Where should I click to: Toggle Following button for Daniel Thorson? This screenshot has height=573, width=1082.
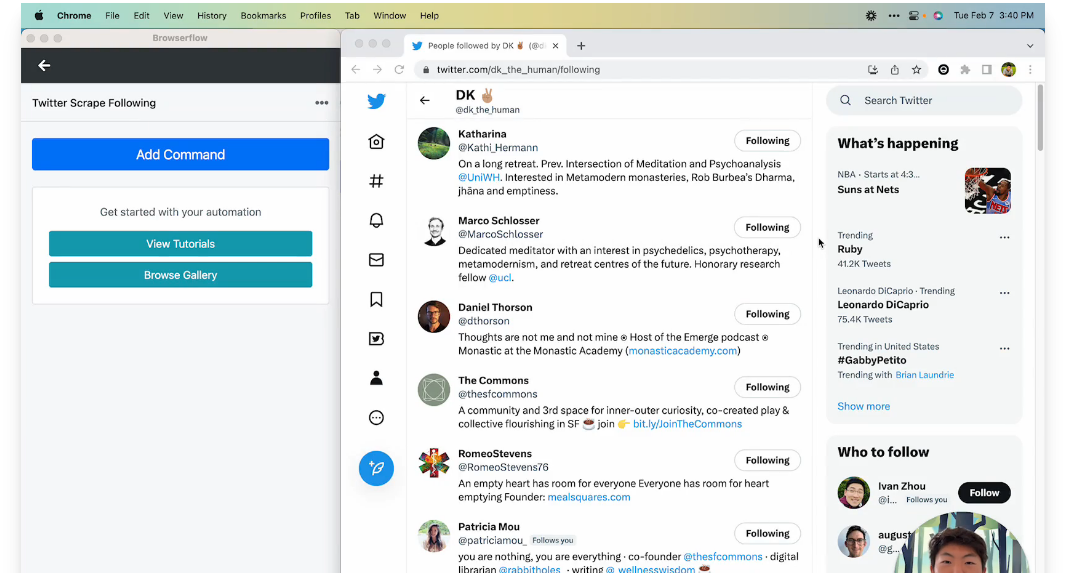point(767,314)
